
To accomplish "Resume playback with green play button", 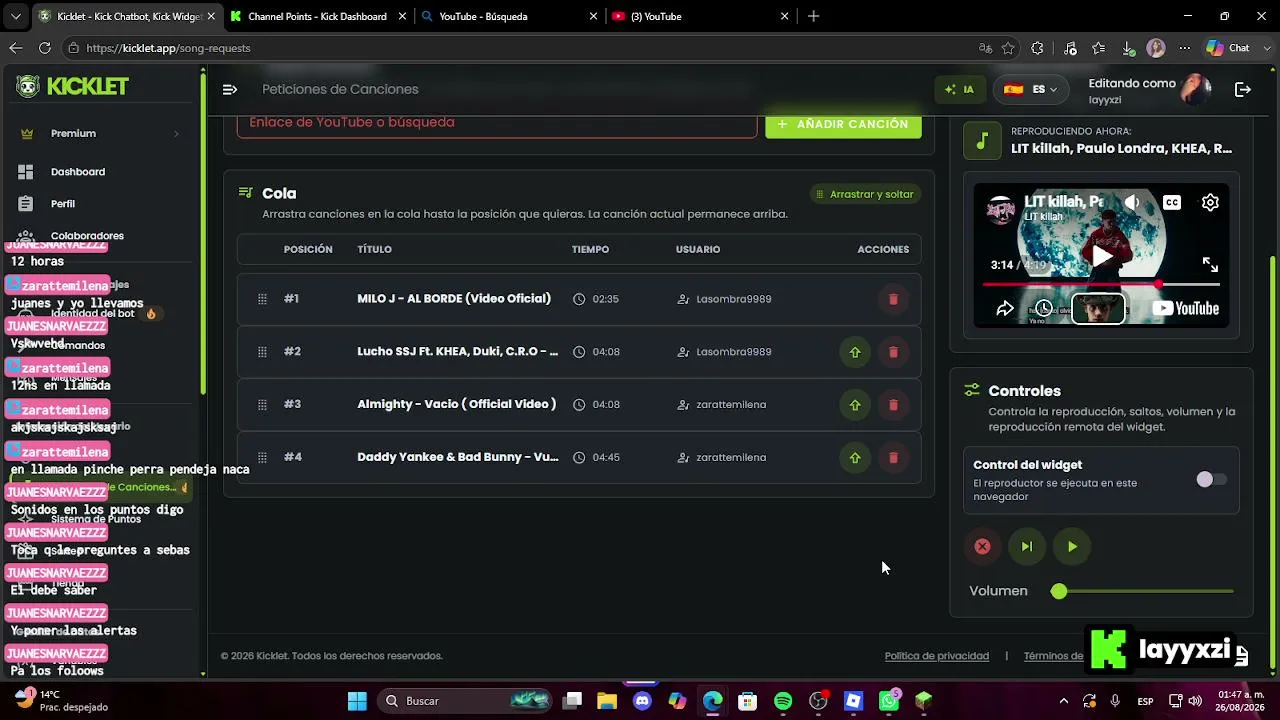I will tap(1072, 546).
